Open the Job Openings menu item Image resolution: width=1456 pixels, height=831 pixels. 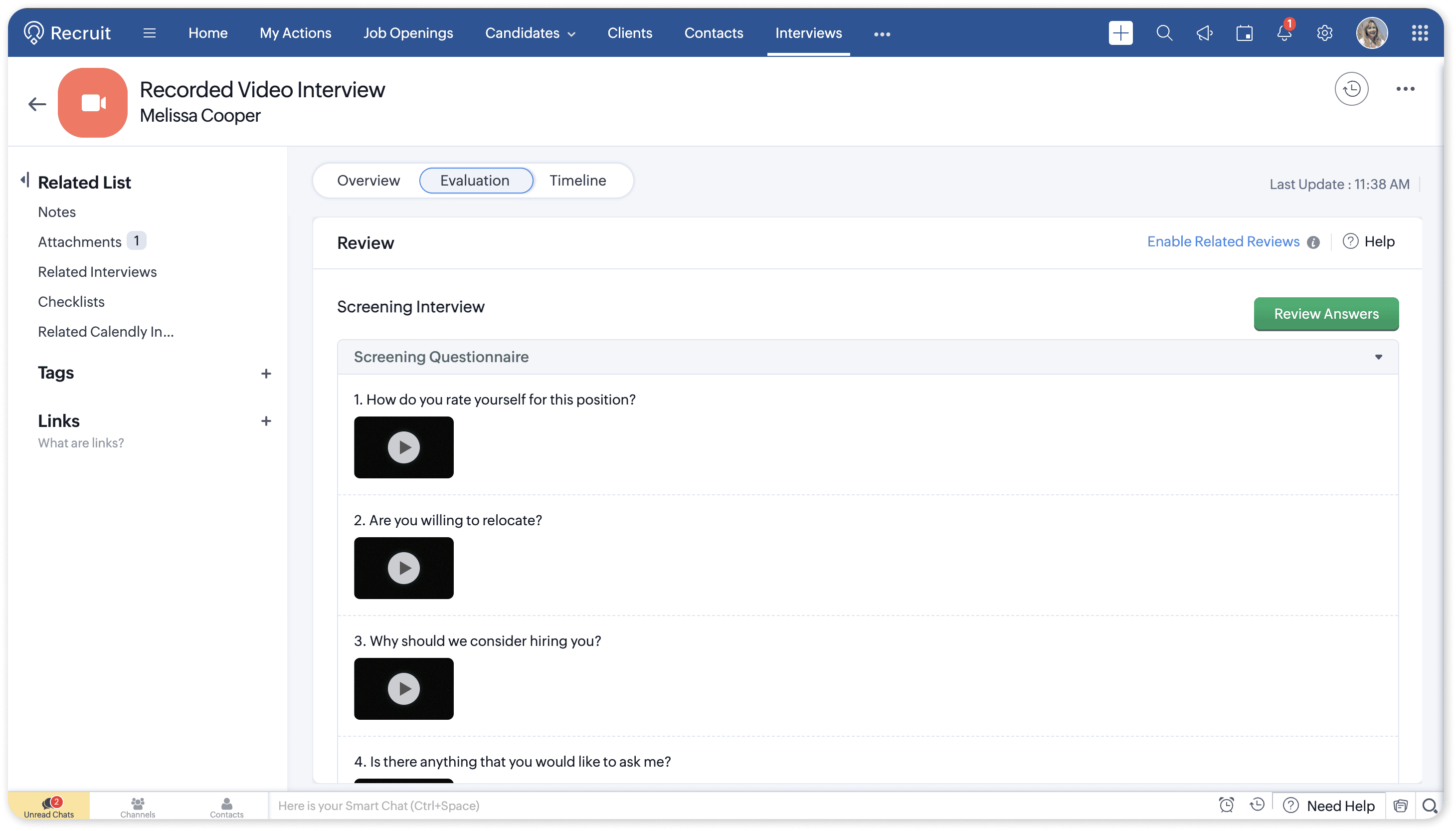click(x=408, y=33)
